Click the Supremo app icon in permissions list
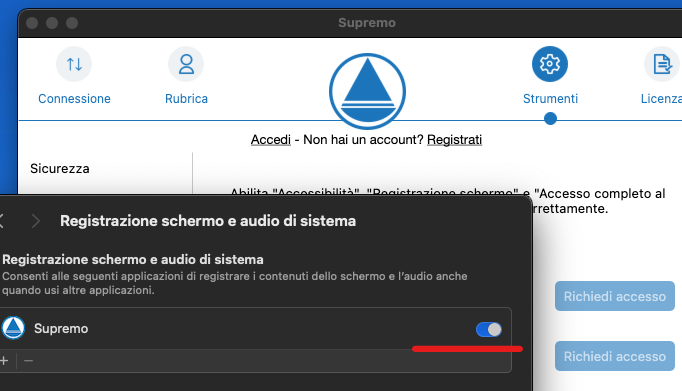The width and height of the screenshot is (682, 391). click(13, 328)
